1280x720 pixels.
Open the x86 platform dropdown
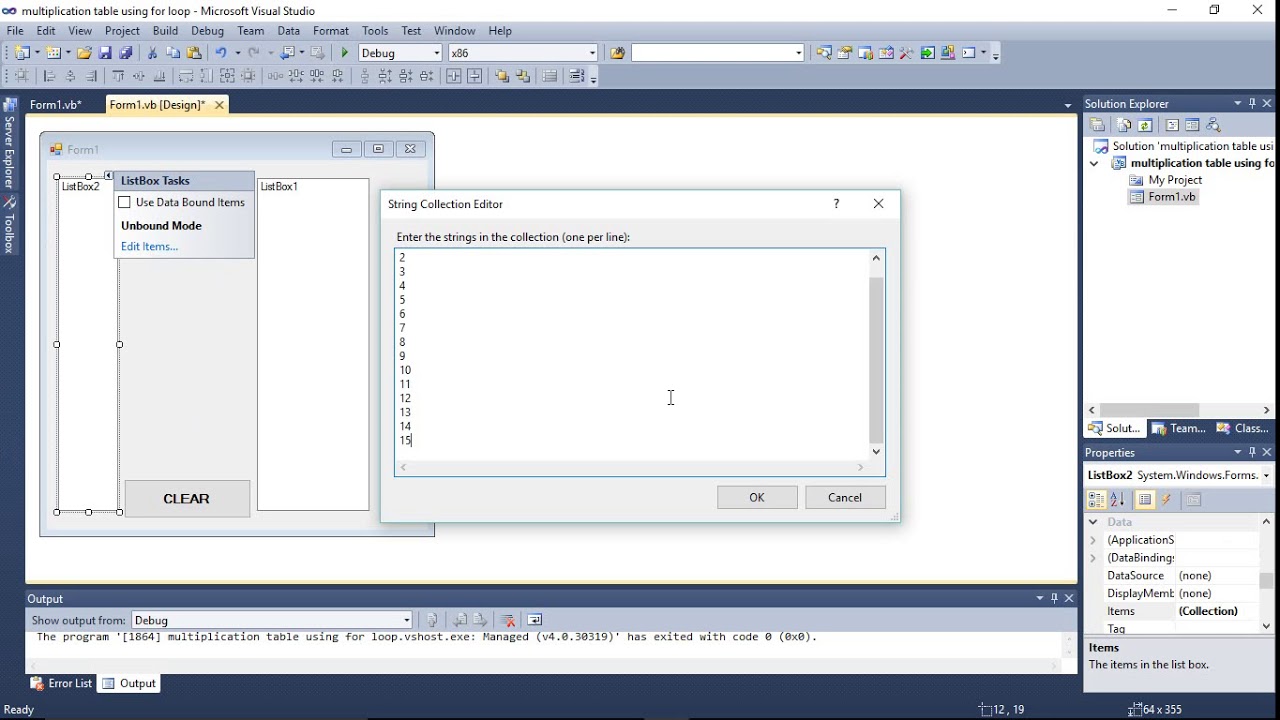pos(592,53)
